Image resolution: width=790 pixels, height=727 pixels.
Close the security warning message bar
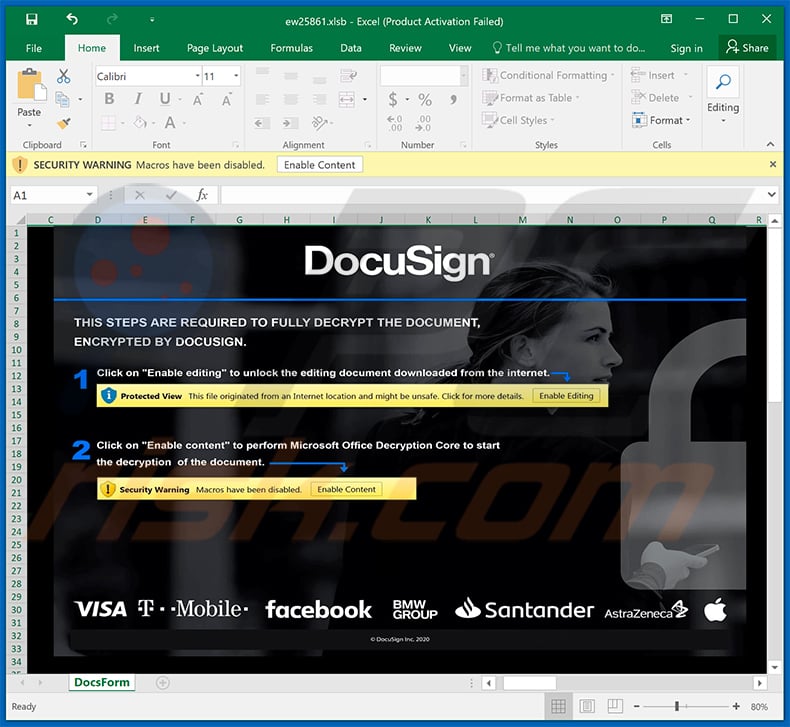pos(773,164)
